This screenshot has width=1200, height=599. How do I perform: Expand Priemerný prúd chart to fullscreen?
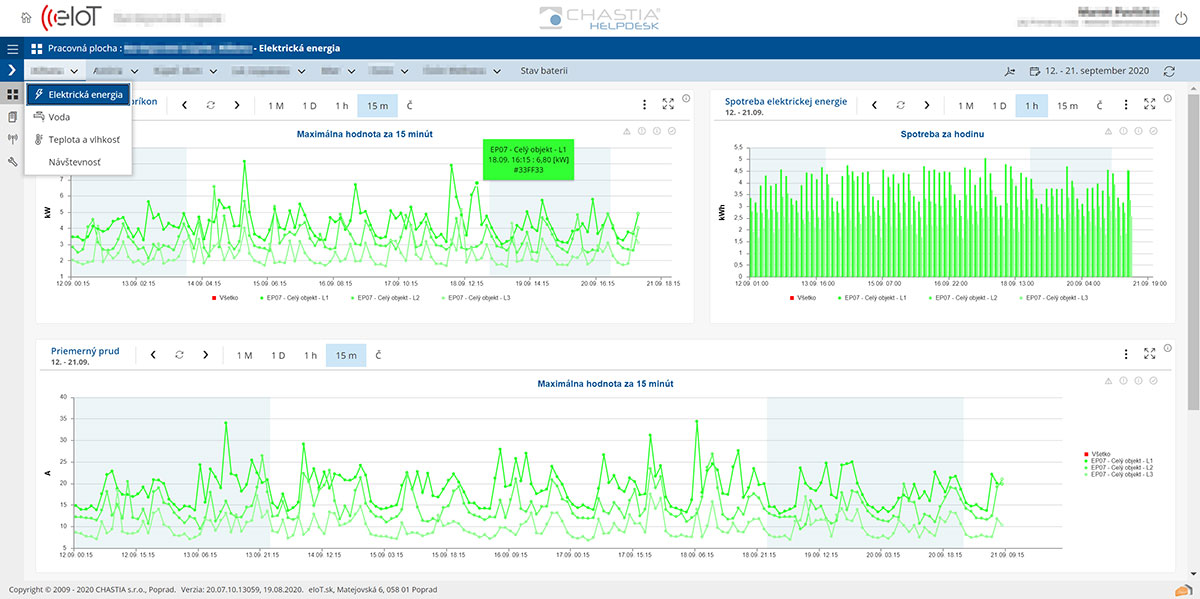pos(1150,354)
